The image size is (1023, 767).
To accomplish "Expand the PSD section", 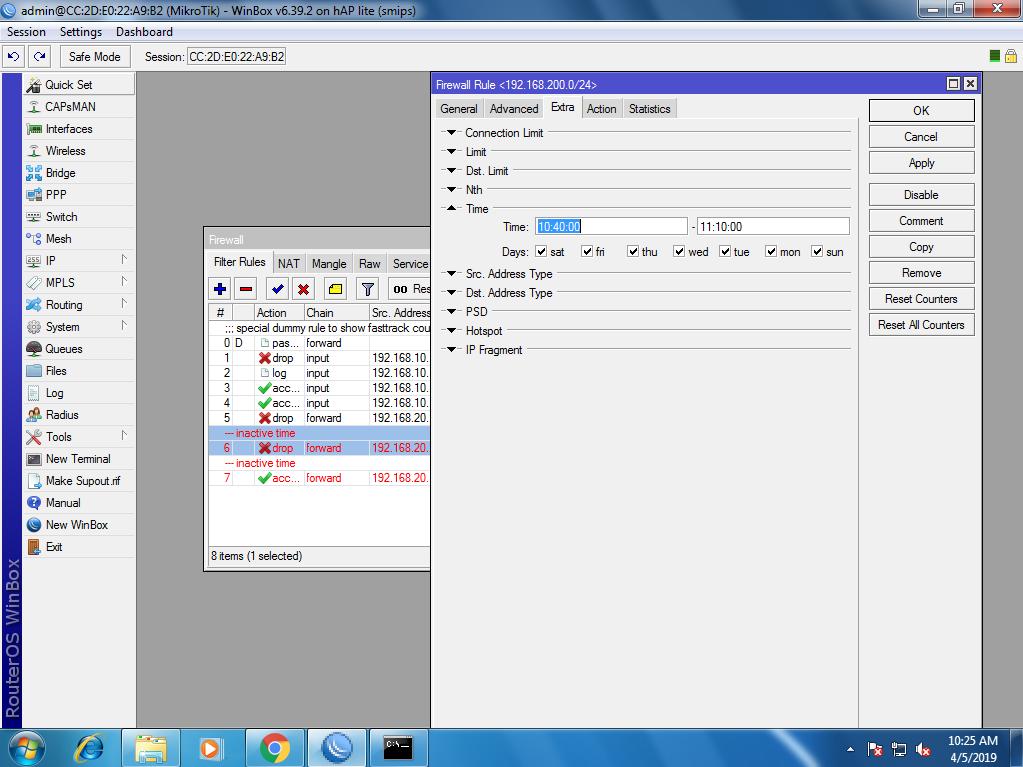I will tap(451, 311).
